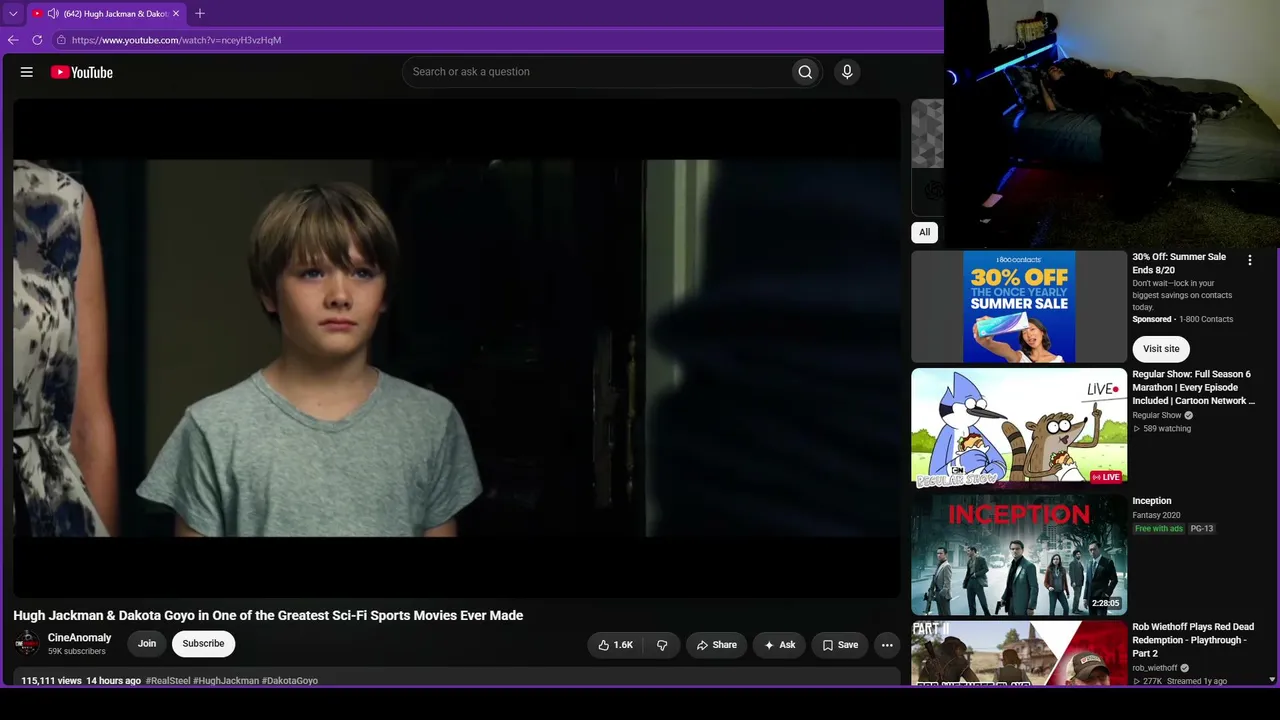Open 'Regular Show: Full Season 6 Marathon' title

coord(1193,387)
